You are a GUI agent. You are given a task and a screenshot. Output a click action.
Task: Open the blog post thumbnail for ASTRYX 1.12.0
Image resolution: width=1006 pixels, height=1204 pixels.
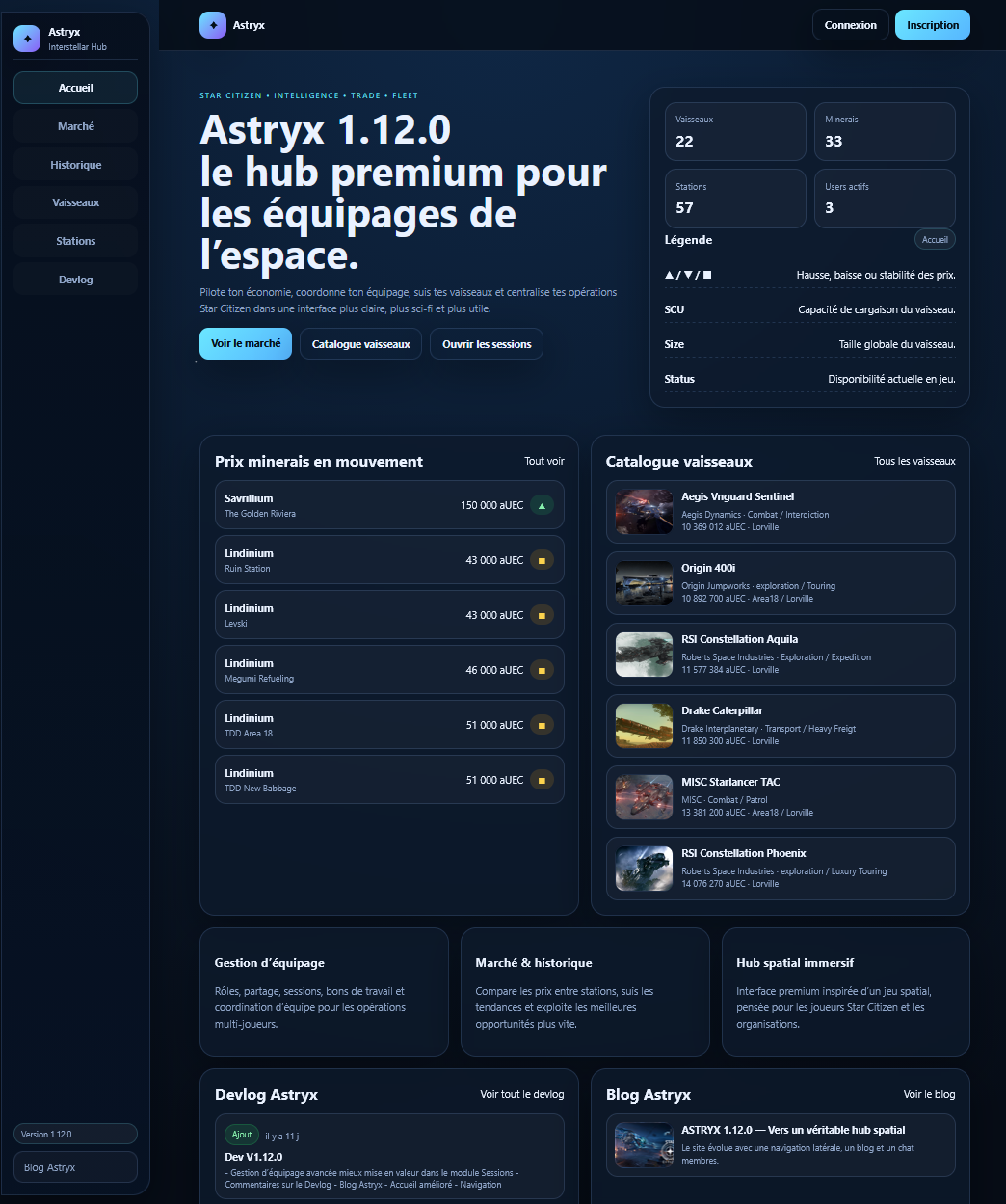tap(644, 1145)
